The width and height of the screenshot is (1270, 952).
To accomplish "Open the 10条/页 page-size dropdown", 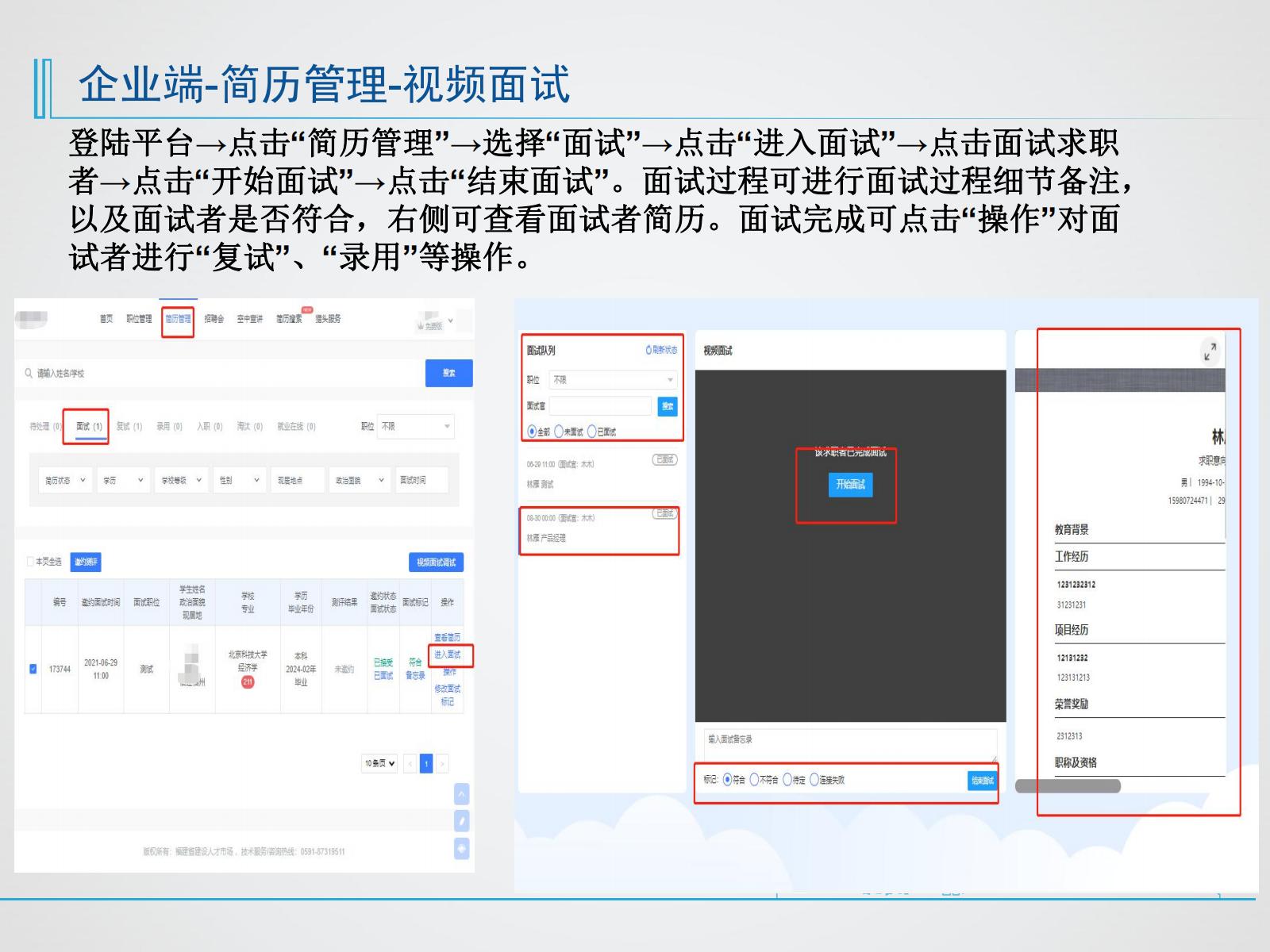I will [x=380, y=763].
